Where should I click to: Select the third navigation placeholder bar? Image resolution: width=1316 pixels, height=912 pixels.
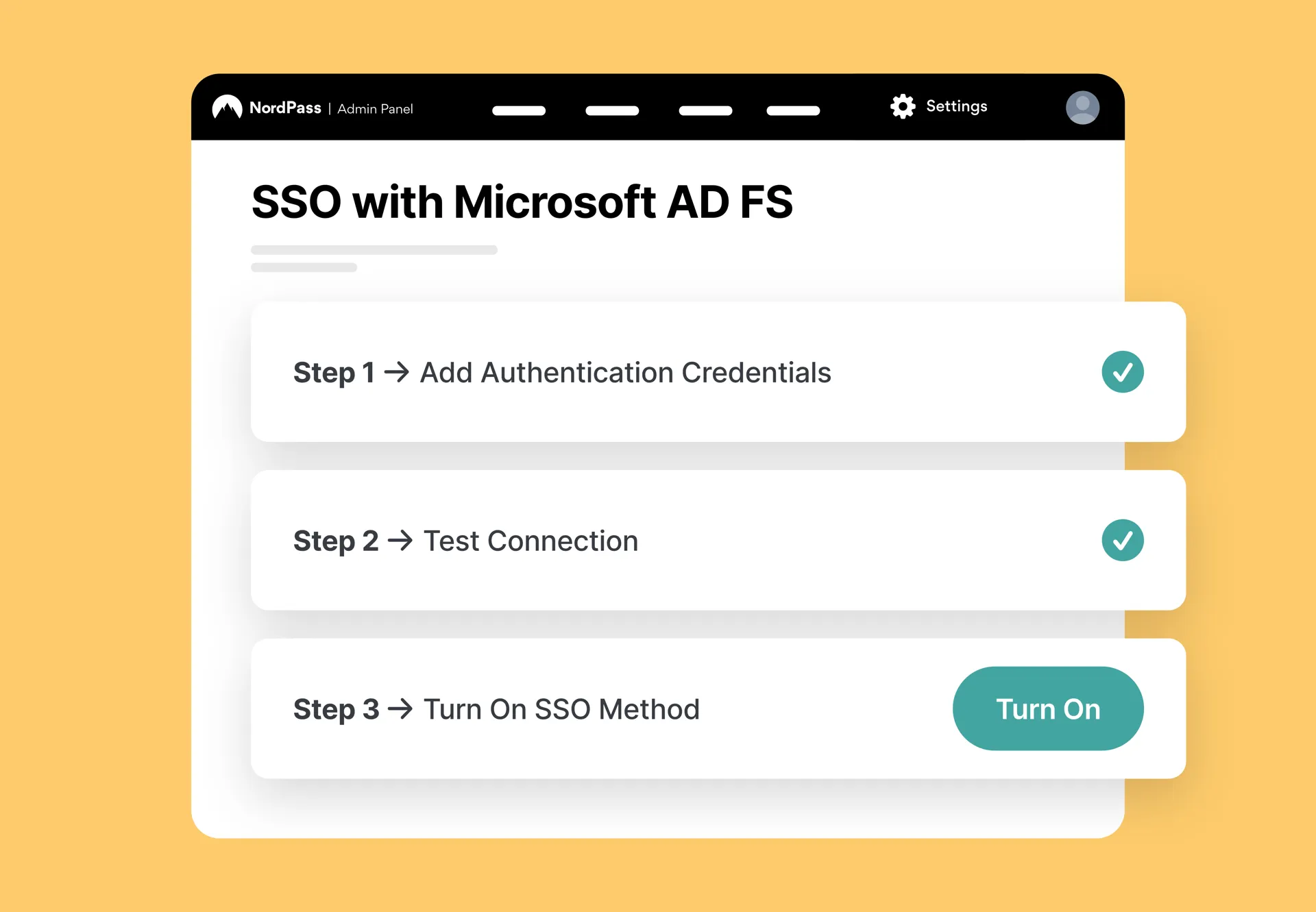705,110
